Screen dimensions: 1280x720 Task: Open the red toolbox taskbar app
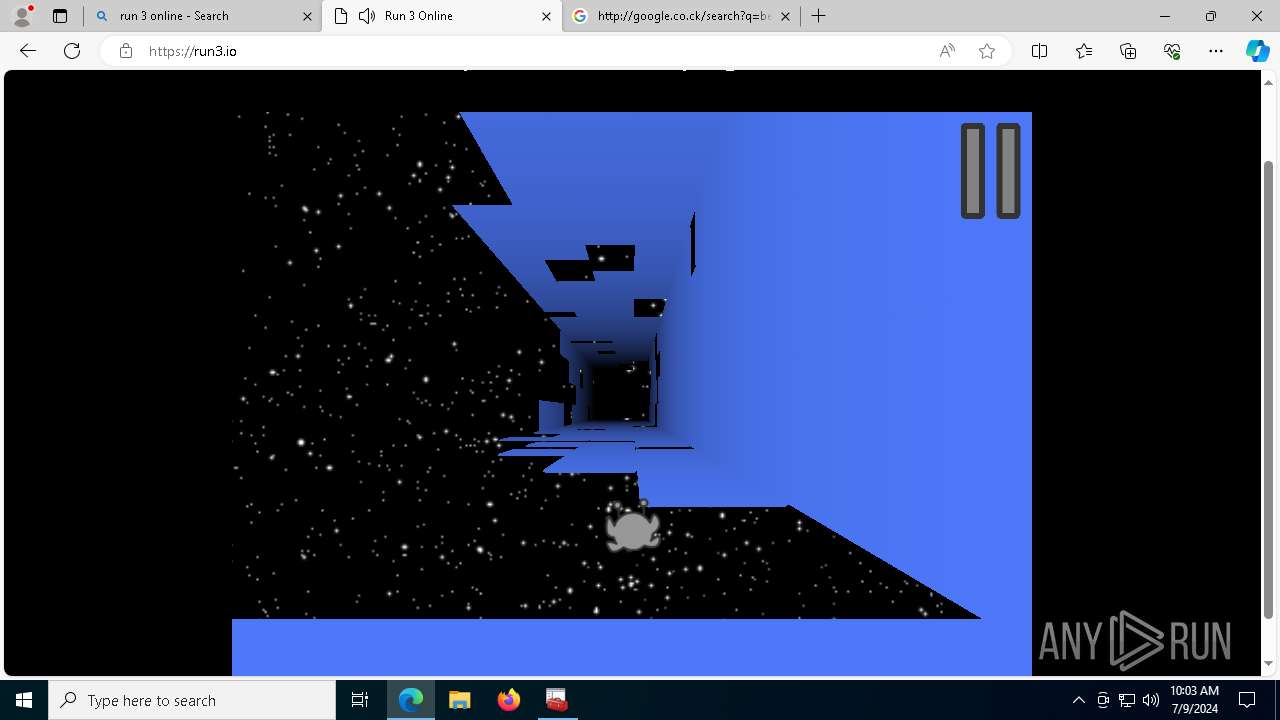coord(557,700)
